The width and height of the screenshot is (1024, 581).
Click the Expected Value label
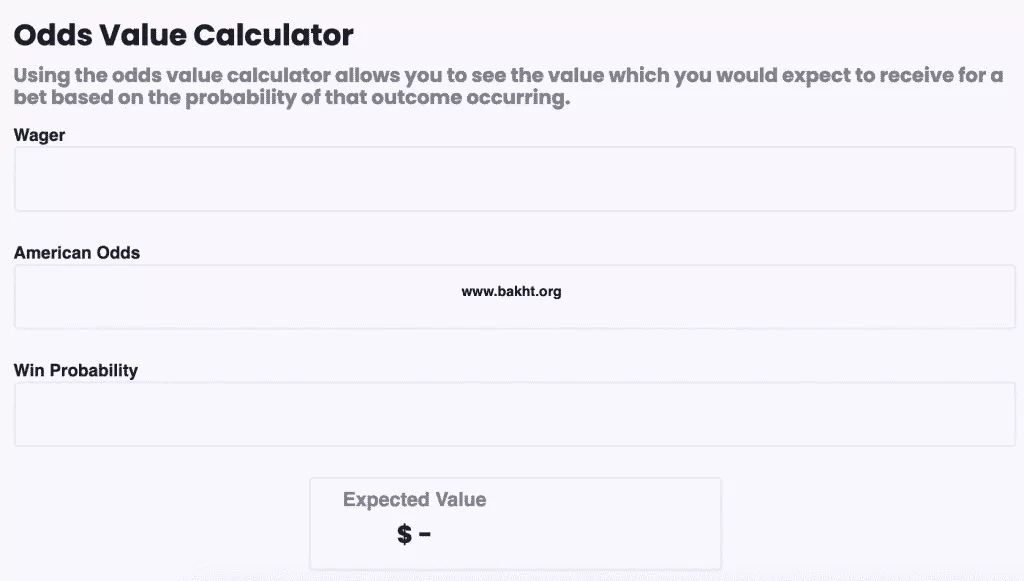pyautogui.click(x=414, y=500)
